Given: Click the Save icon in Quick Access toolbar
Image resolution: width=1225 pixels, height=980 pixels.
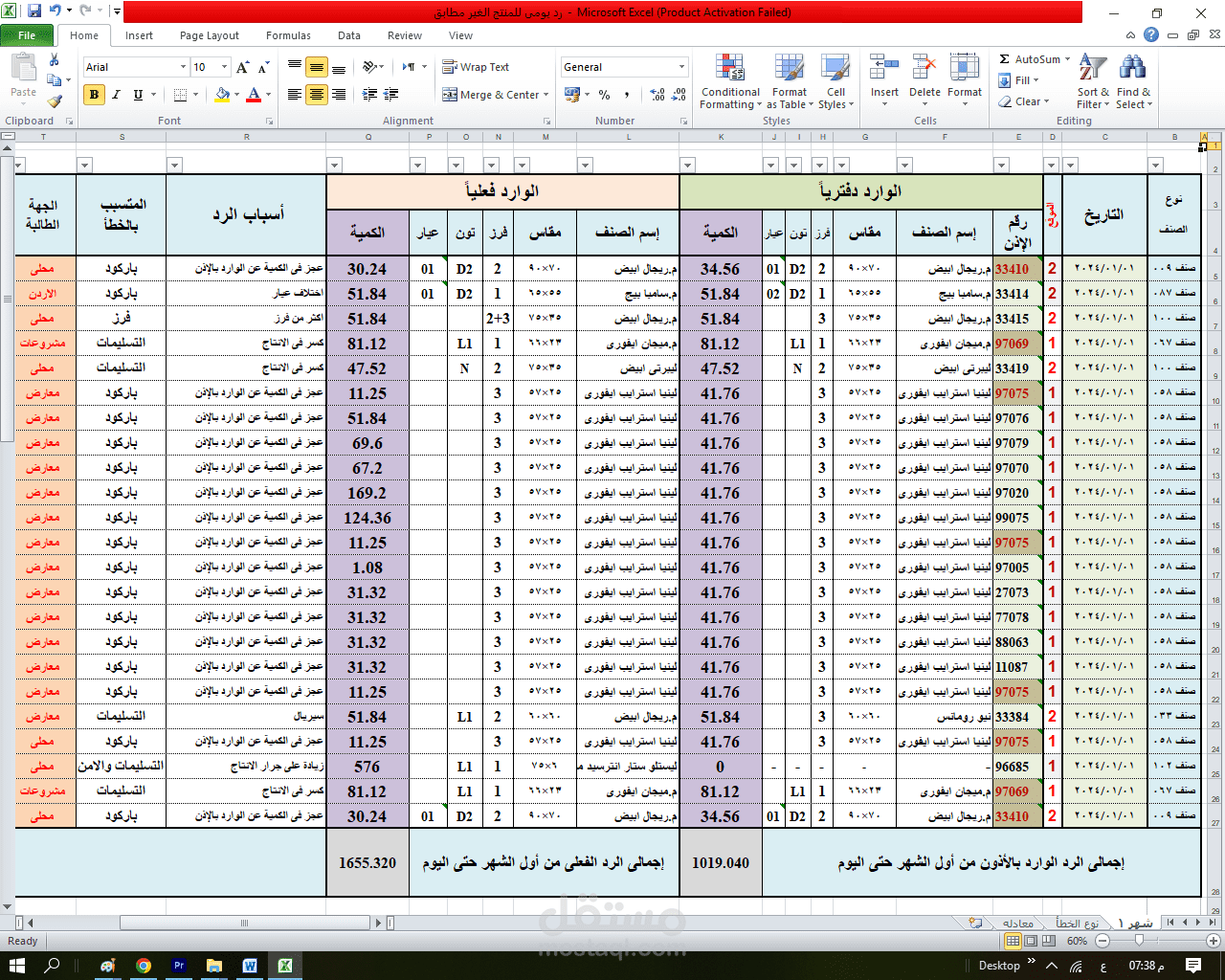Looking at the screenshot, I should click(34, 11).
